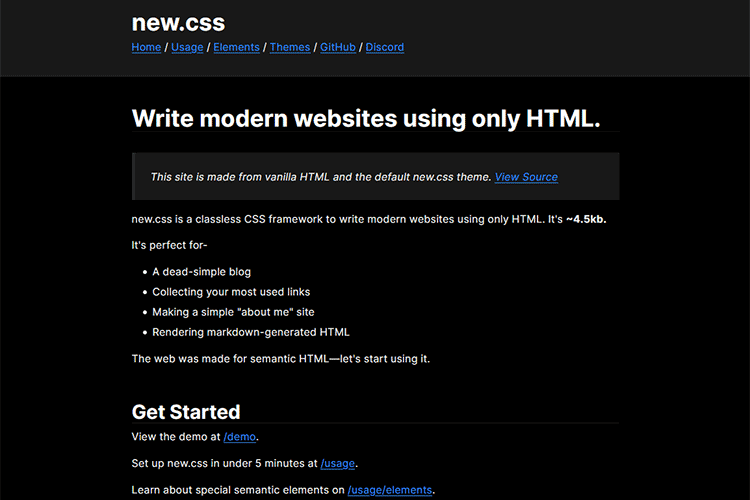Click 'Rendering markdown-generated HTML' list item
The width and height of the screenshot is (750, 500).
(x=250, y=332)
